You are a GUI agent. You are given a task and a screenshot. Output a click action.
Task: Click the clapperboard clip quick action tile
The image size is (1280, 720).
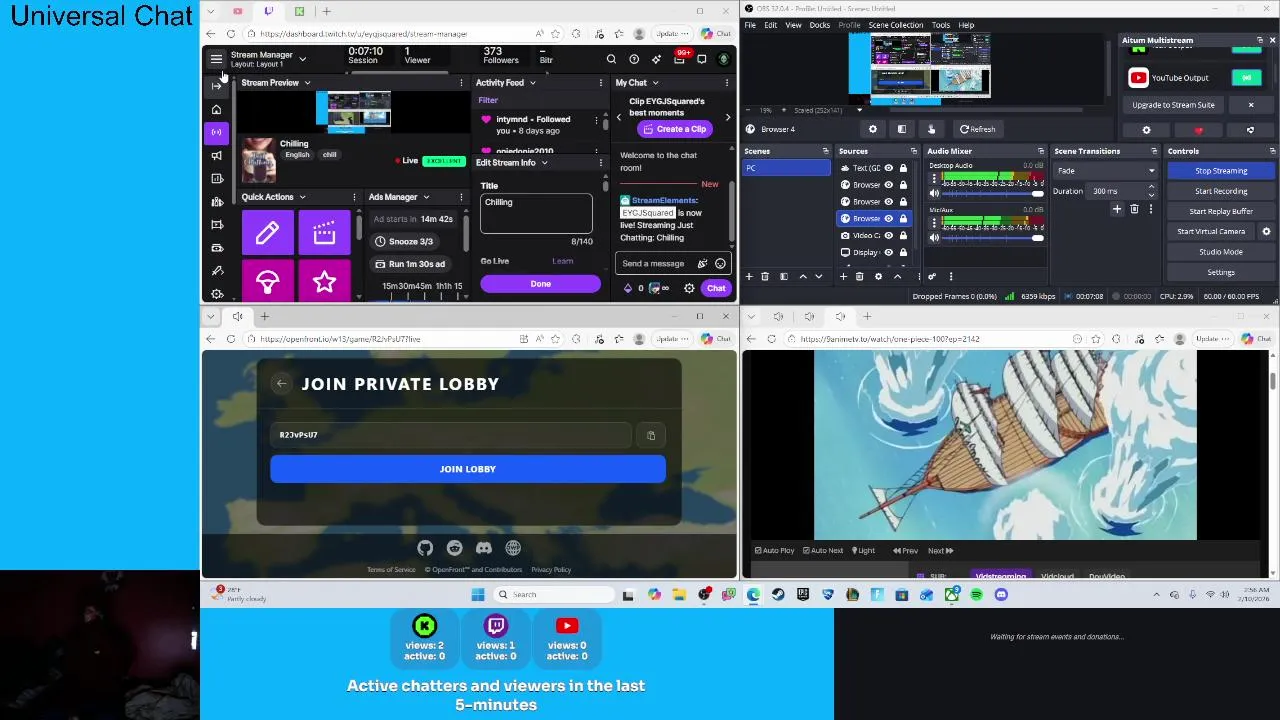pos(324,233)
